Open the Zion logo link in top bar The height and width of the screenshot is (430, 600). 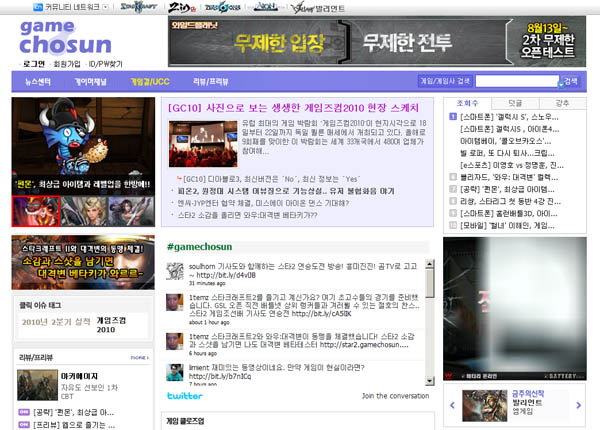(182, 6)
